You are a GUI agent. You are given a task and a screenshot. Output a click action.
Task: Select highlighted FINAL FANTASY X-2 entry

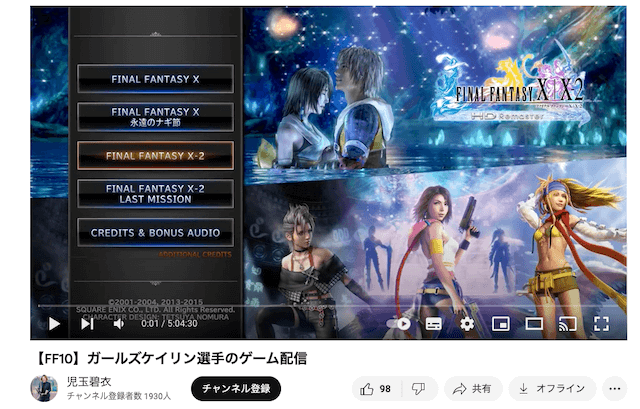coord(155,156)
